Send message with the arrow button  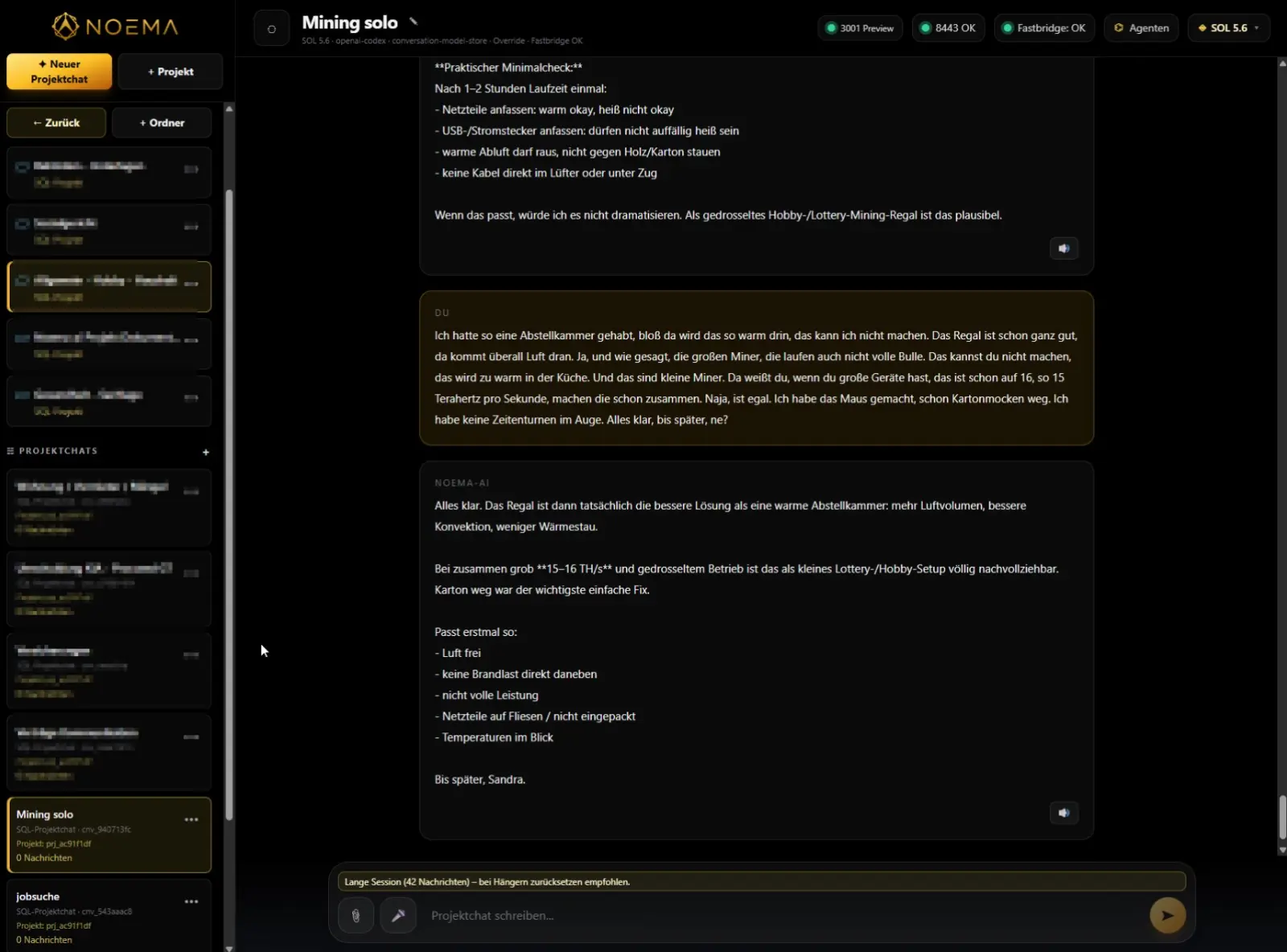(1167, 915)
